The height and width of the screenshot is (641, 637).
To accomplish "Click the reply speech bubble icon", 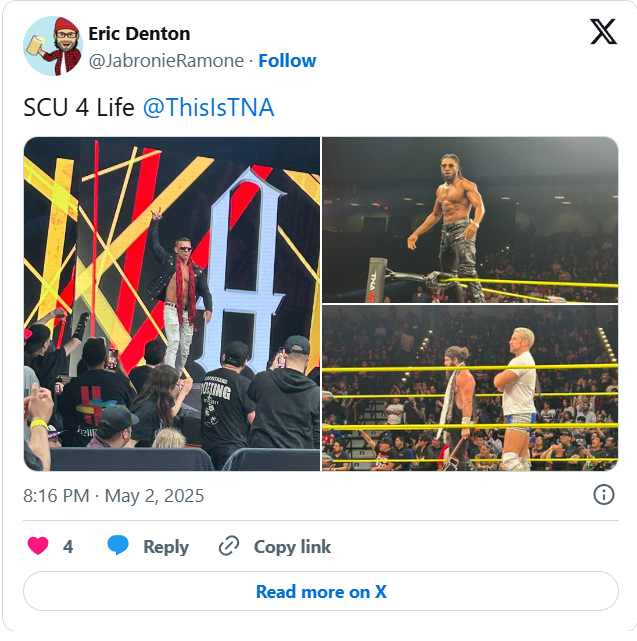I will [x=118, y=546].
